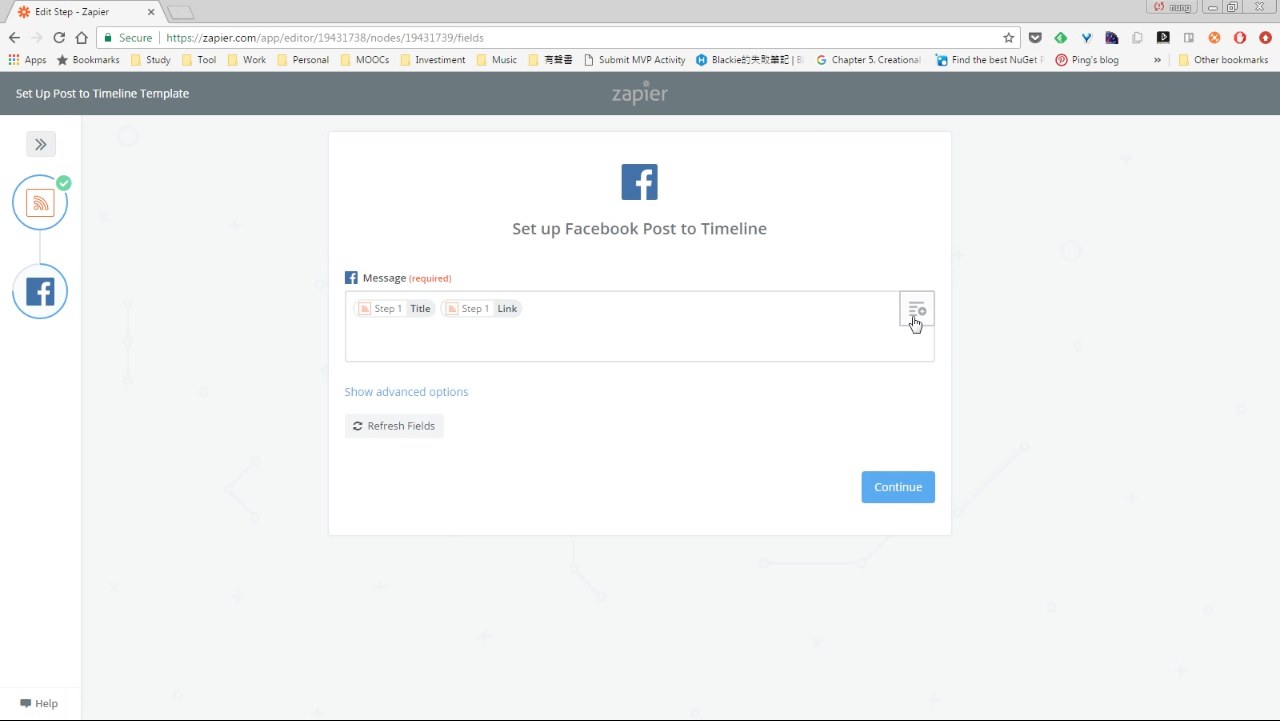Viewport: 1280px width, 721px height.
Task: Click the red up-arrow extension icon
Action: [1265, 38]
